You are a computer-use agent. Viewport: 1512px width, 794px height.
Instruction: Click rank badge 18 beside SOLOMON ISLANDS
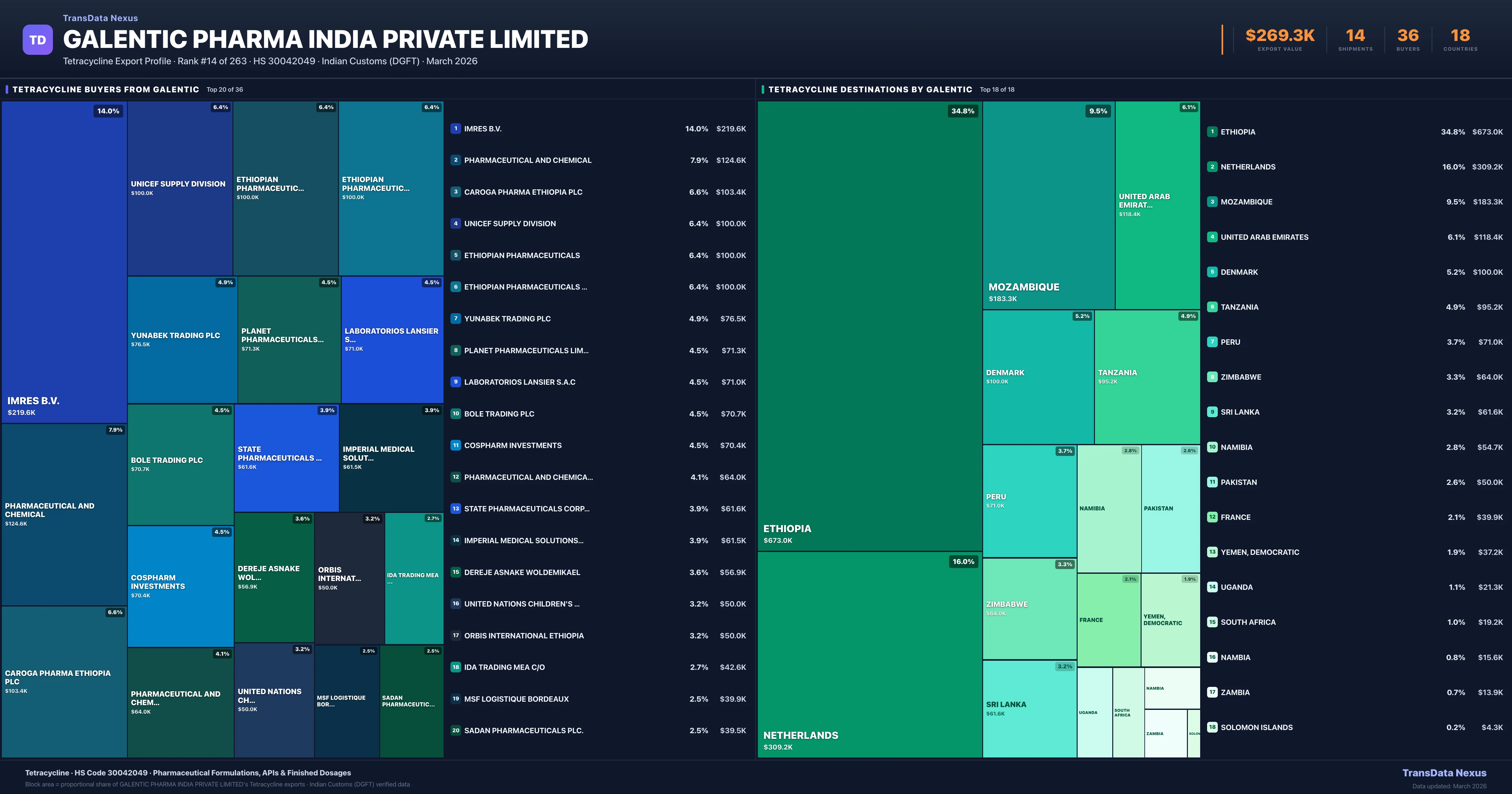click(x=1212, y=727)
